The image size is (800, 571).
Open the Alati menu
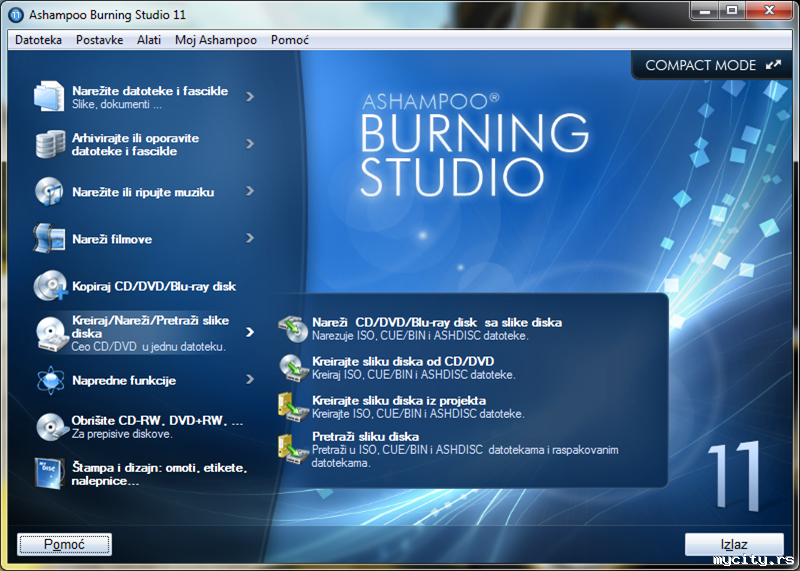point(149,40)
